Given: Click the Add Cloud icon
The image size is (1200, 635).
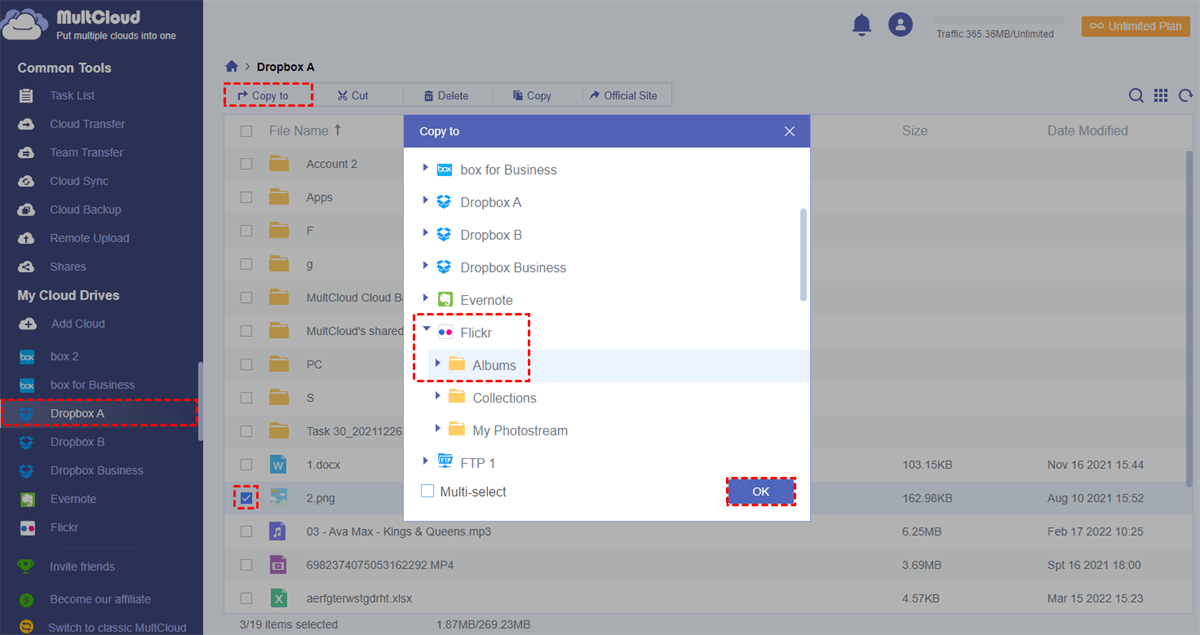Looking at the screenshot, I should pyautogui.click(x=27, y=324).
